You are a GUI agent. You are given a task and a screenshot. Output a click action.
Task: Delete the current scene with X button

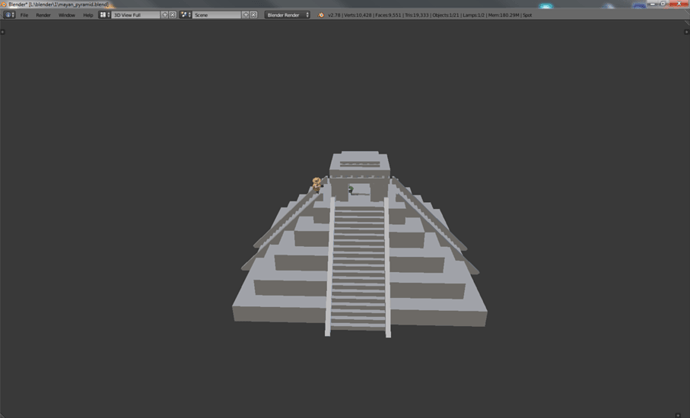tap(253, 15)
